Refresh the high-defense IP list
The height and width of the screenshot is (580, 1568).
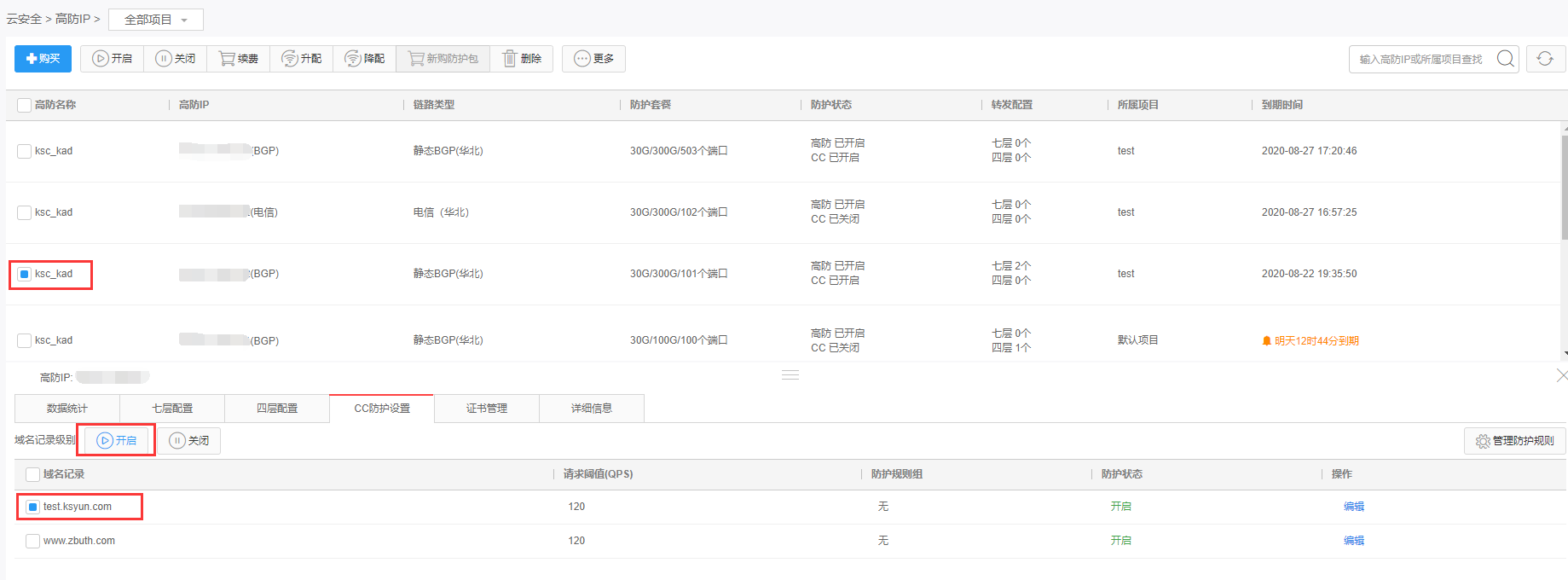click(x=1545, y=59)
